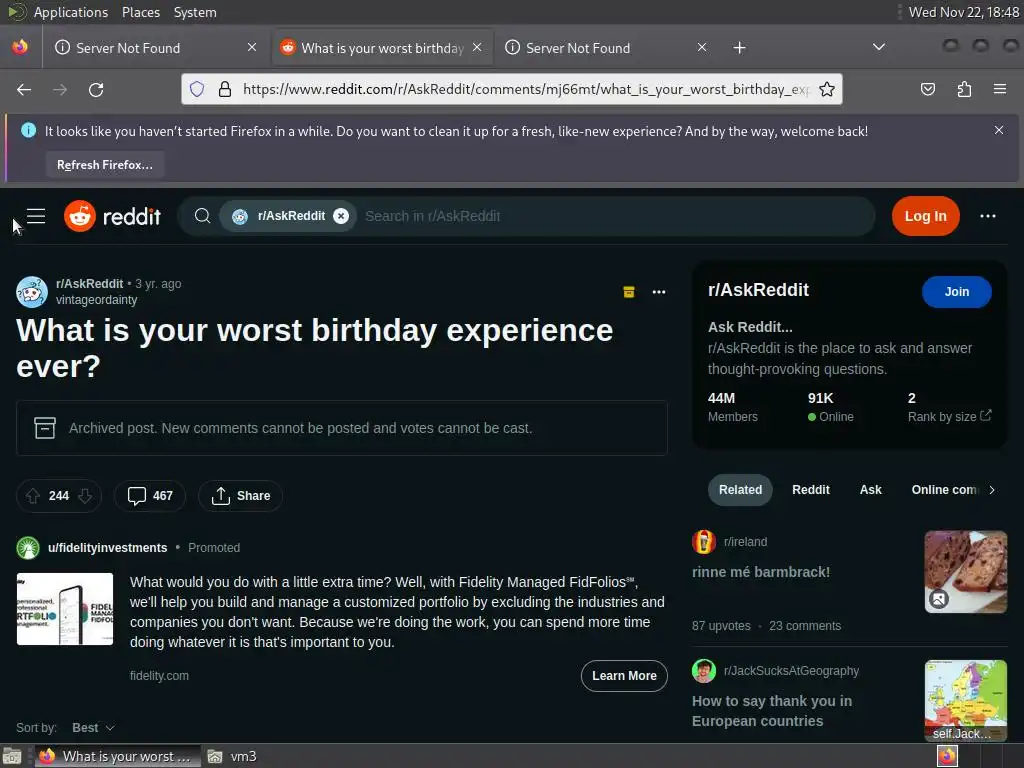Reload the current page
Viewport: 1024px width, 768px height.
(96, 89)
